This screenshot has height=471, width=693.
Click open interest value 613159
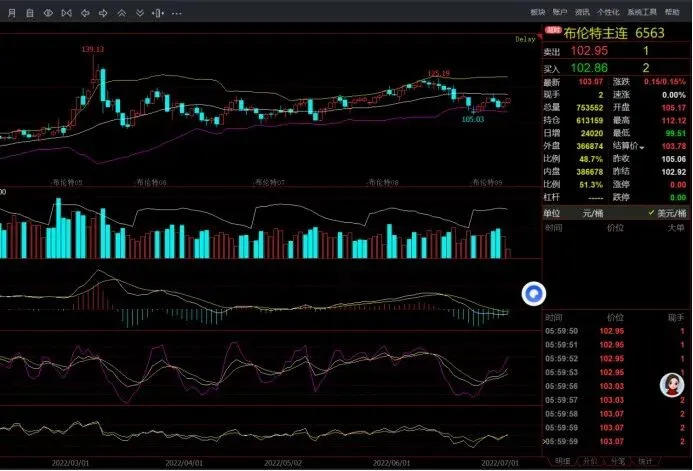point(590,120)
